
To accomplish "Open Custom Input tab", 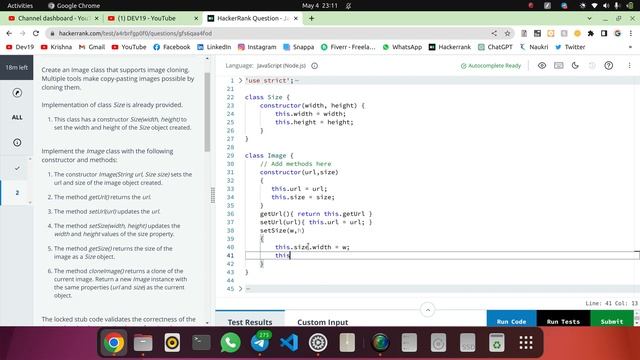I will (322, 322).
